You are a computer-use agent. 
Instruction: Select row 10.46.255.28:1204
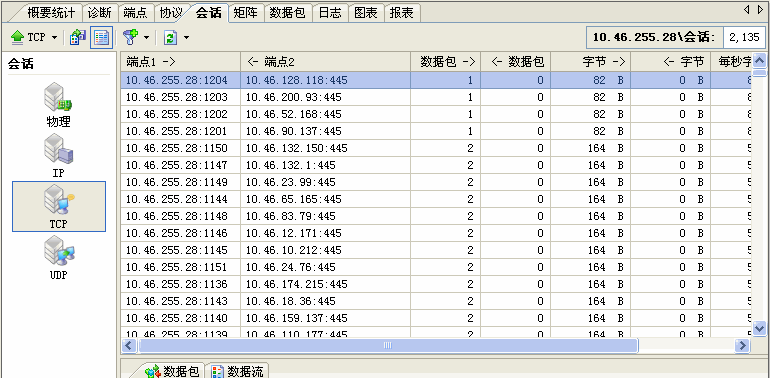pyautogui.click(x=436, y=80)
